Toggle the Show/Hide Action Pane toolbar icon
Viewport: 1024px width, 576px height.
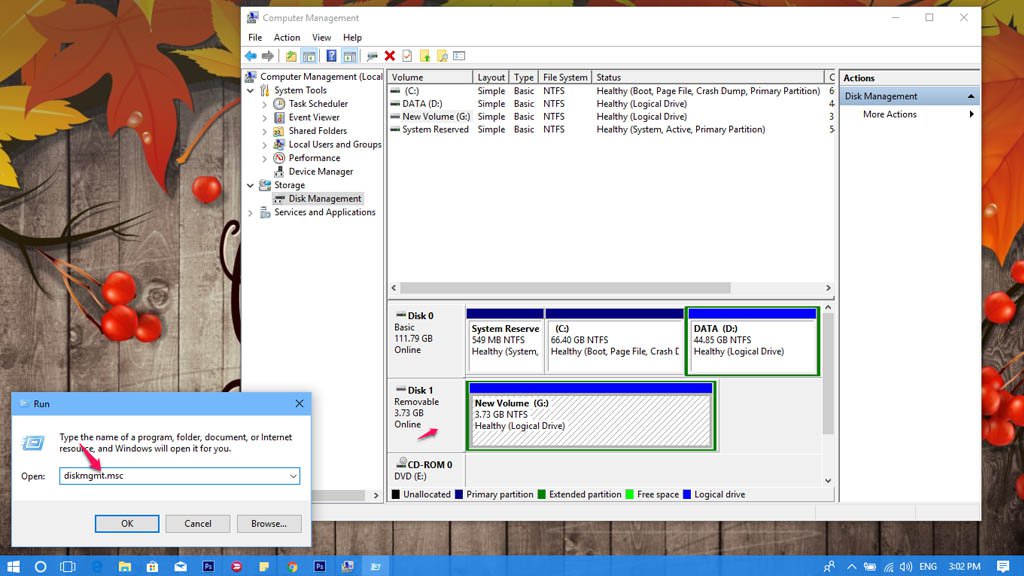(349, 56)
